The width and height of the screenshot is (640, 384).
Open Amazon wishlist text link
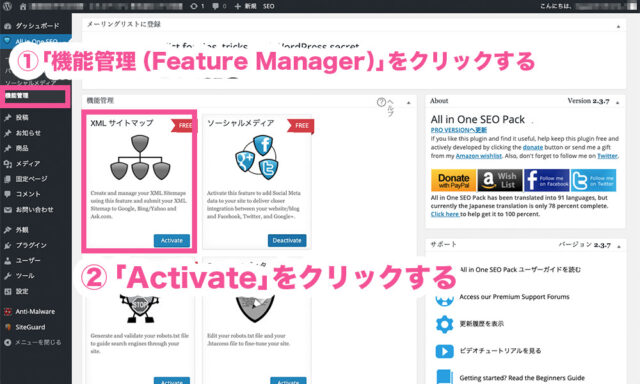coord(478,156)
